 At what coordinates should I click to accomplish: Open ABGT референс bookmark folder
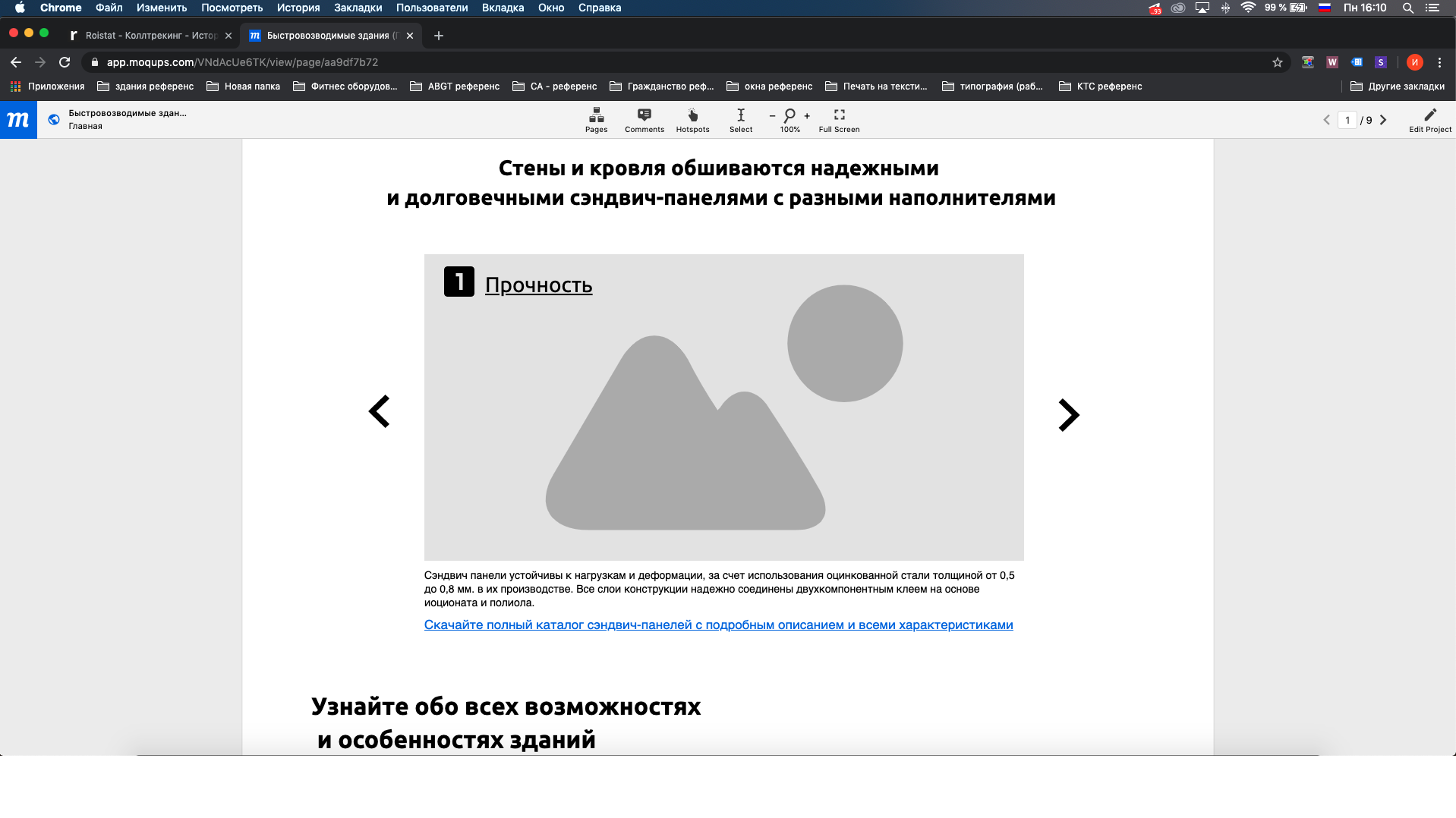pyautogui.click(x=455, y=87)
